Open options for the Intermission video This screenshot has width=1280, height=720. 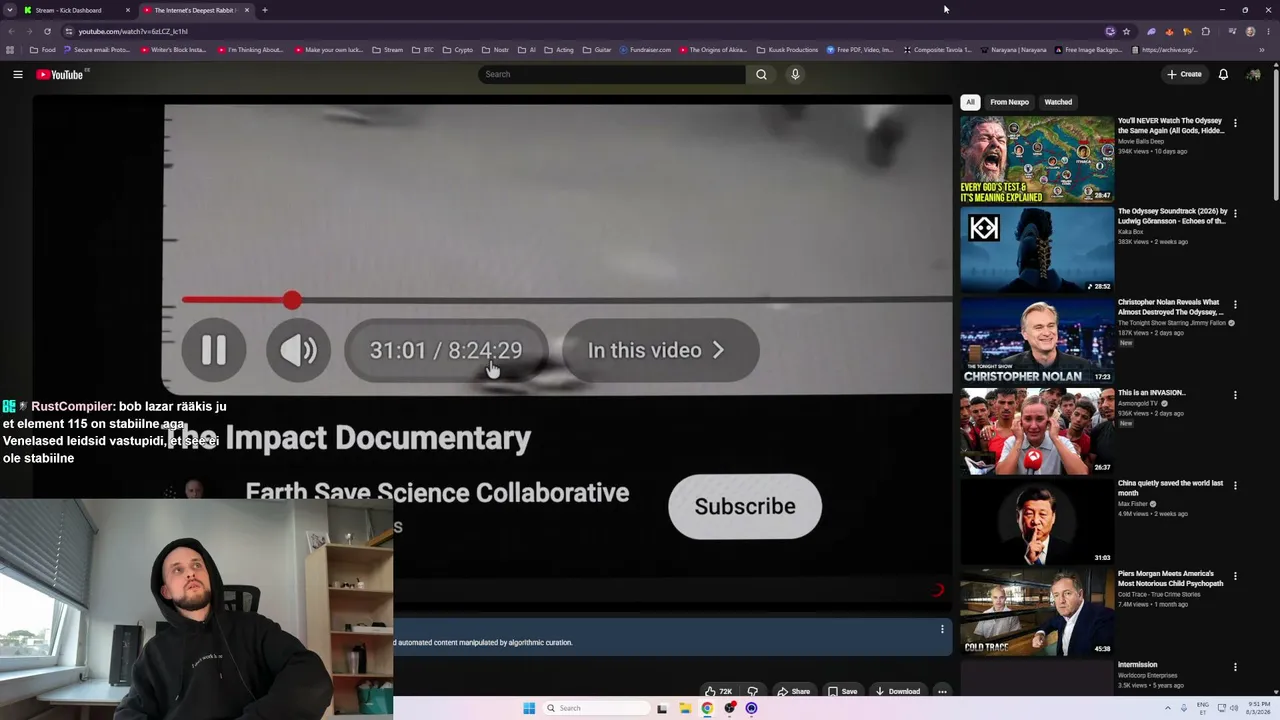[1235, 667]
